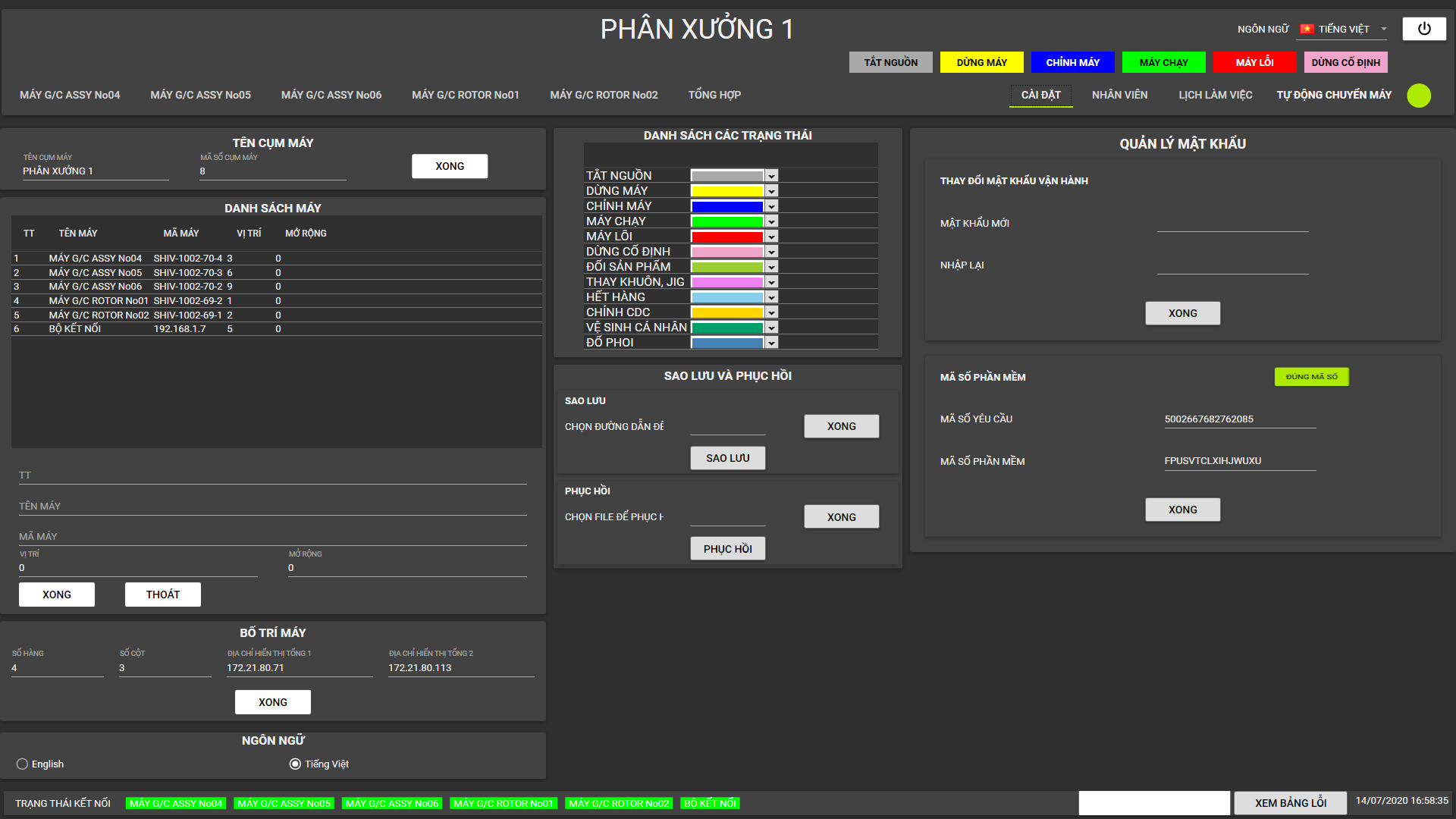The image size is (1456, 819).
Task: Click the MẬT KHẨU MỚI input field
Action: pos(1232,223)
